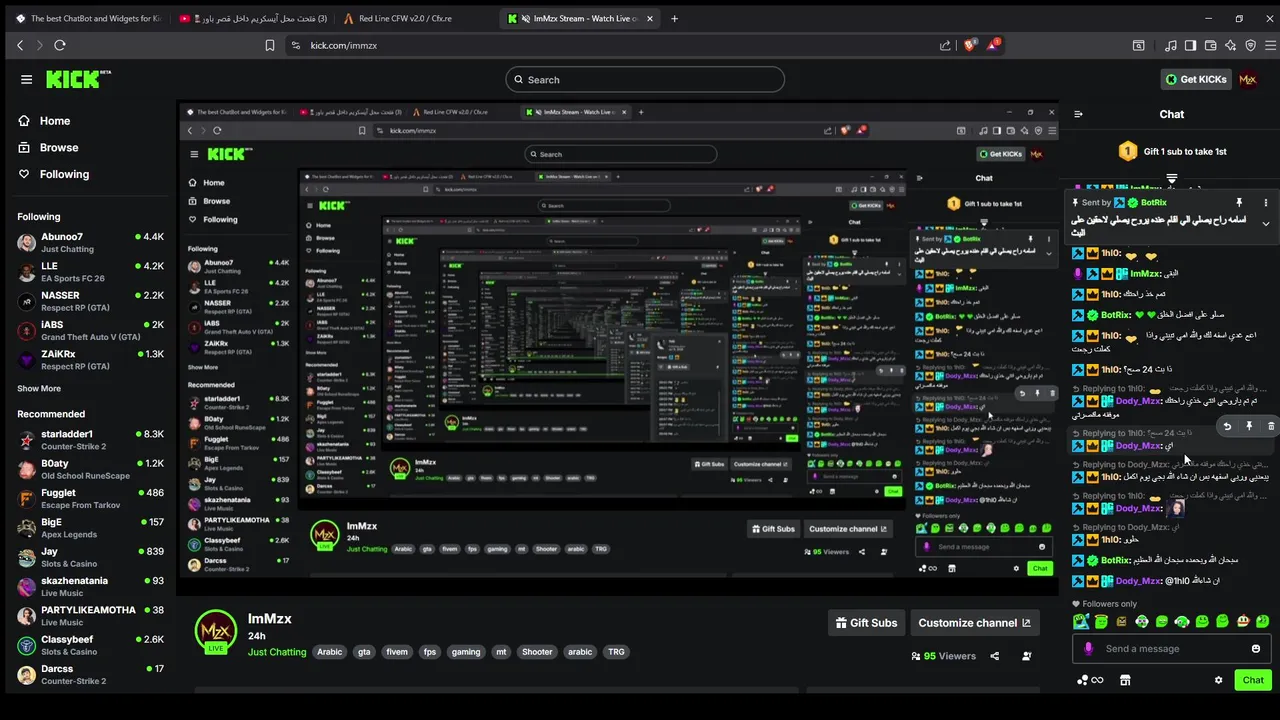Insert the first emote in emote row
Screen dimensions: 1280x720
coord(1081,621)
